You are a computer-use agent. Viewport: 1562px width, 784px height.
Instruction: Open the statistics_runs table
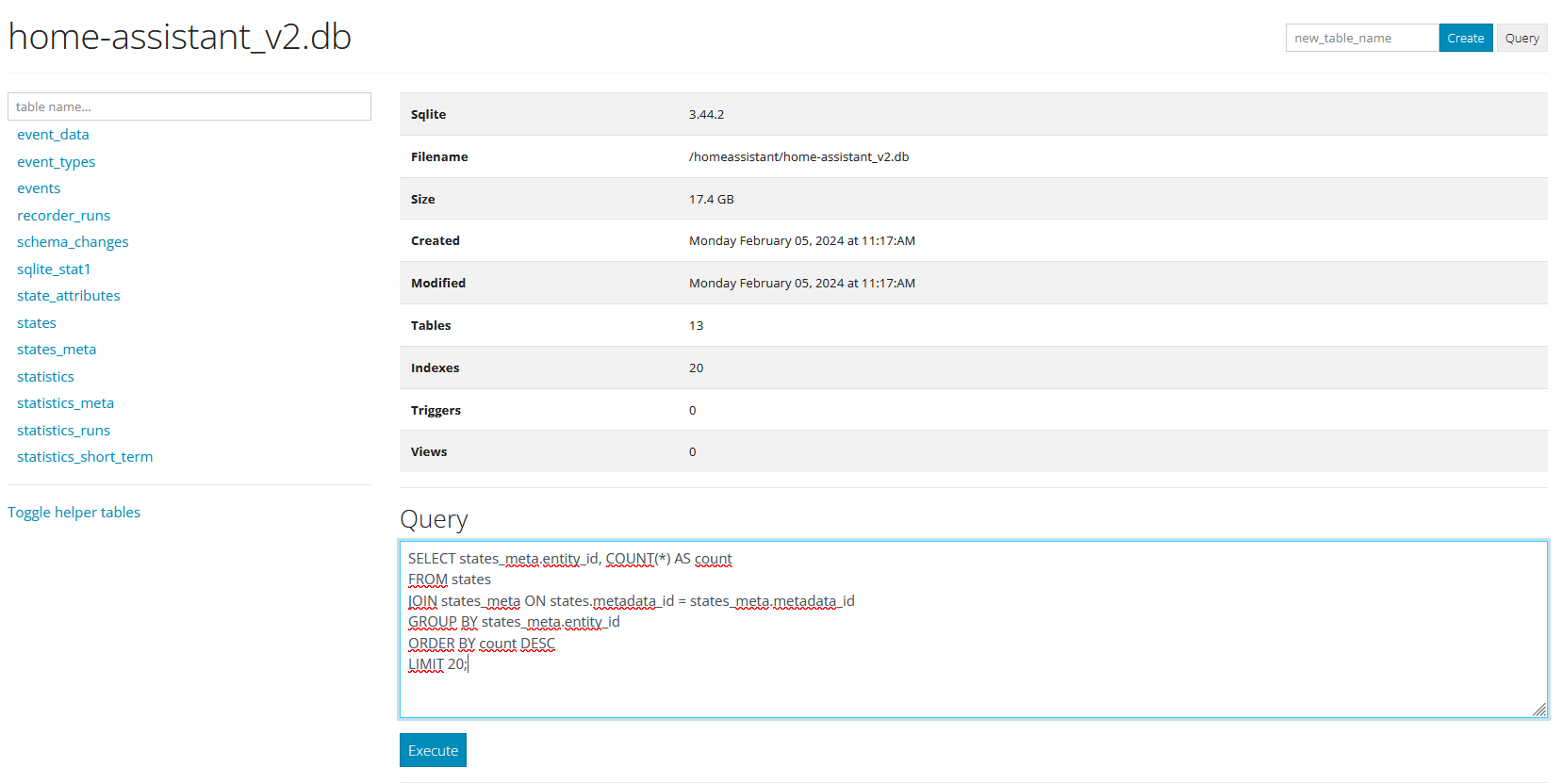(x=63, y=431)
